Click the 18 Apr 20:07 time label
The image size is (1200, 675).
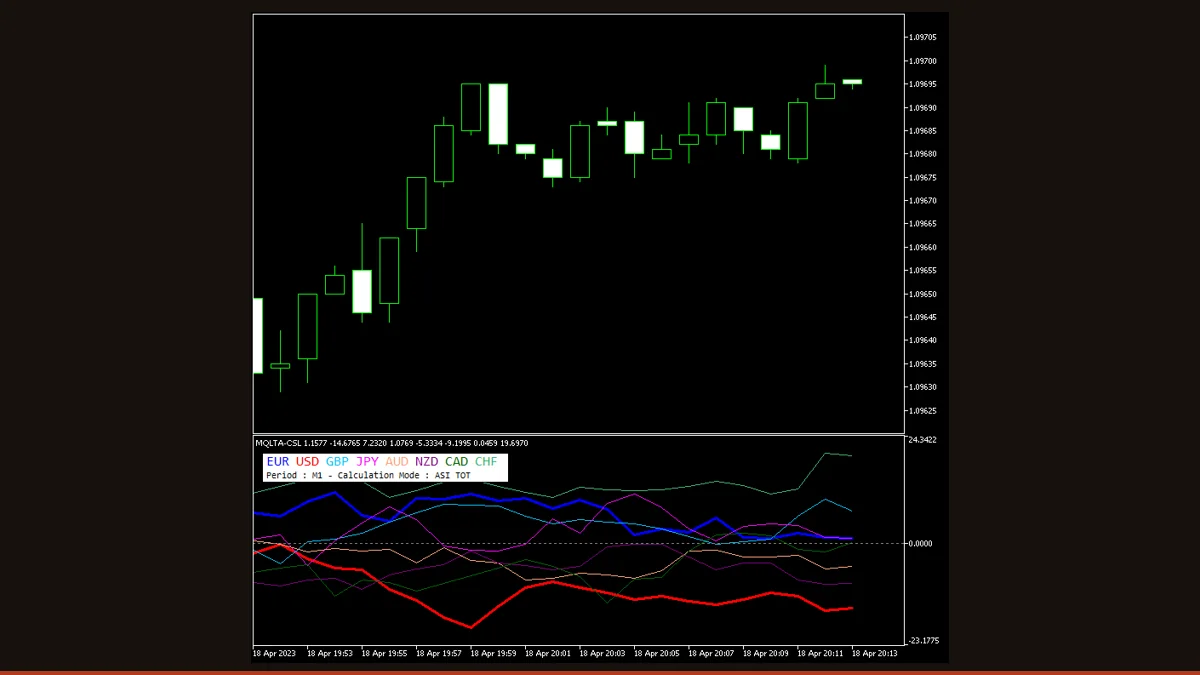(711, 653)
